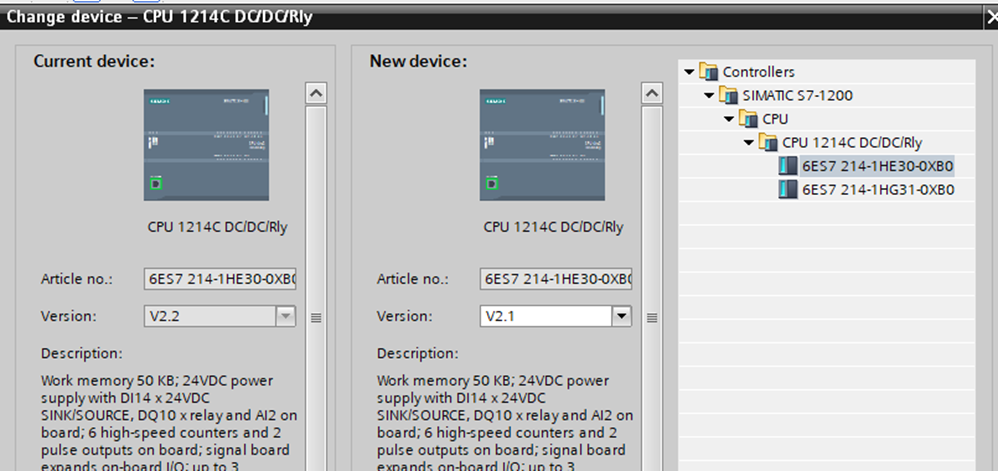Select 6ES7 214-1HG31-0XB0 in the tree
Screen dimensions: 998x471
878,190
